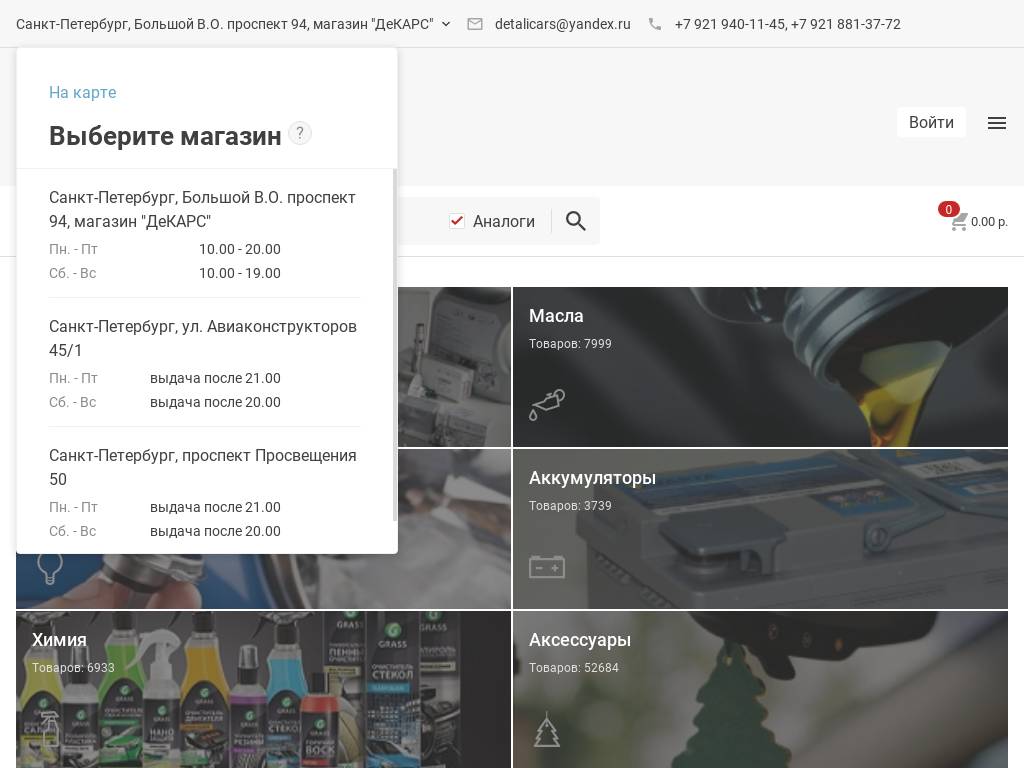Select store at ул. Авиаконструкторов 45/1
Viewport: 1024px width, 768px height.
pos(203,338)
